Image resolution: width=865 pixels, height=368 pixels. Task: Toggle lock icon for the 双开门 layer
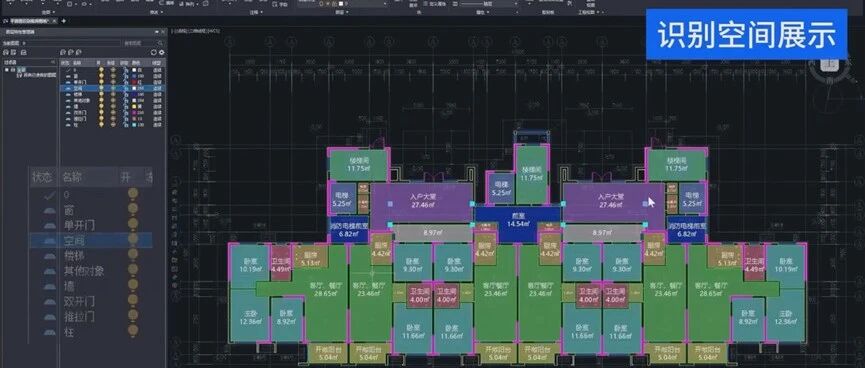coord(126,113)
